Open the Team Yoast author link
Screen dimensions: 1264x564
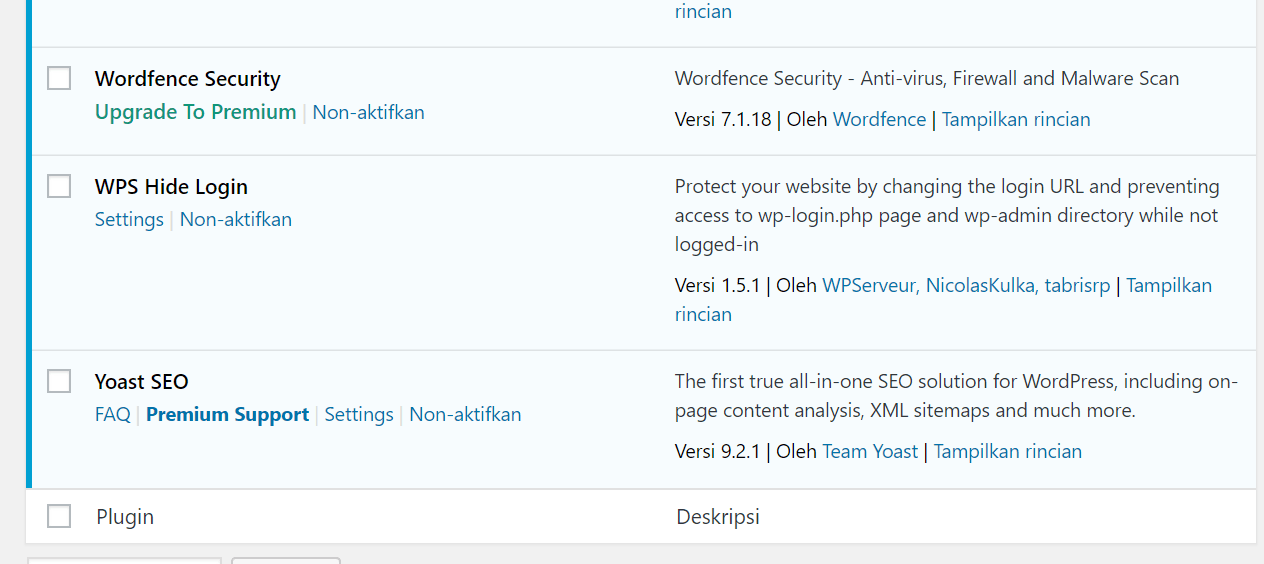pyautogui.click(x=870, y=451)
